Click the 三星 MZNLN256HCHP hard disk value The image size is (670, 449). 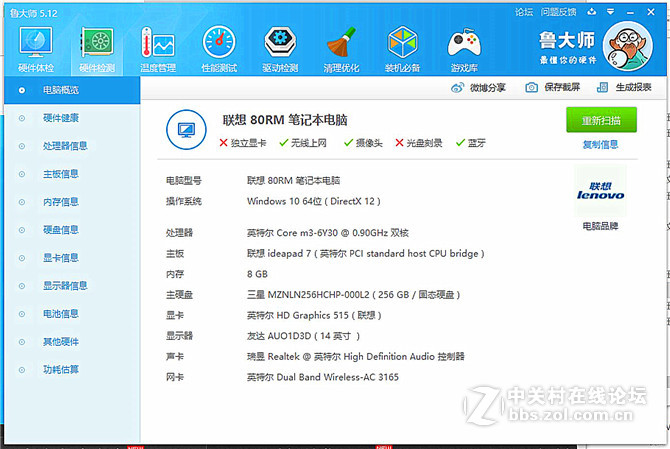pyautogui.click(x=353, y=295)
